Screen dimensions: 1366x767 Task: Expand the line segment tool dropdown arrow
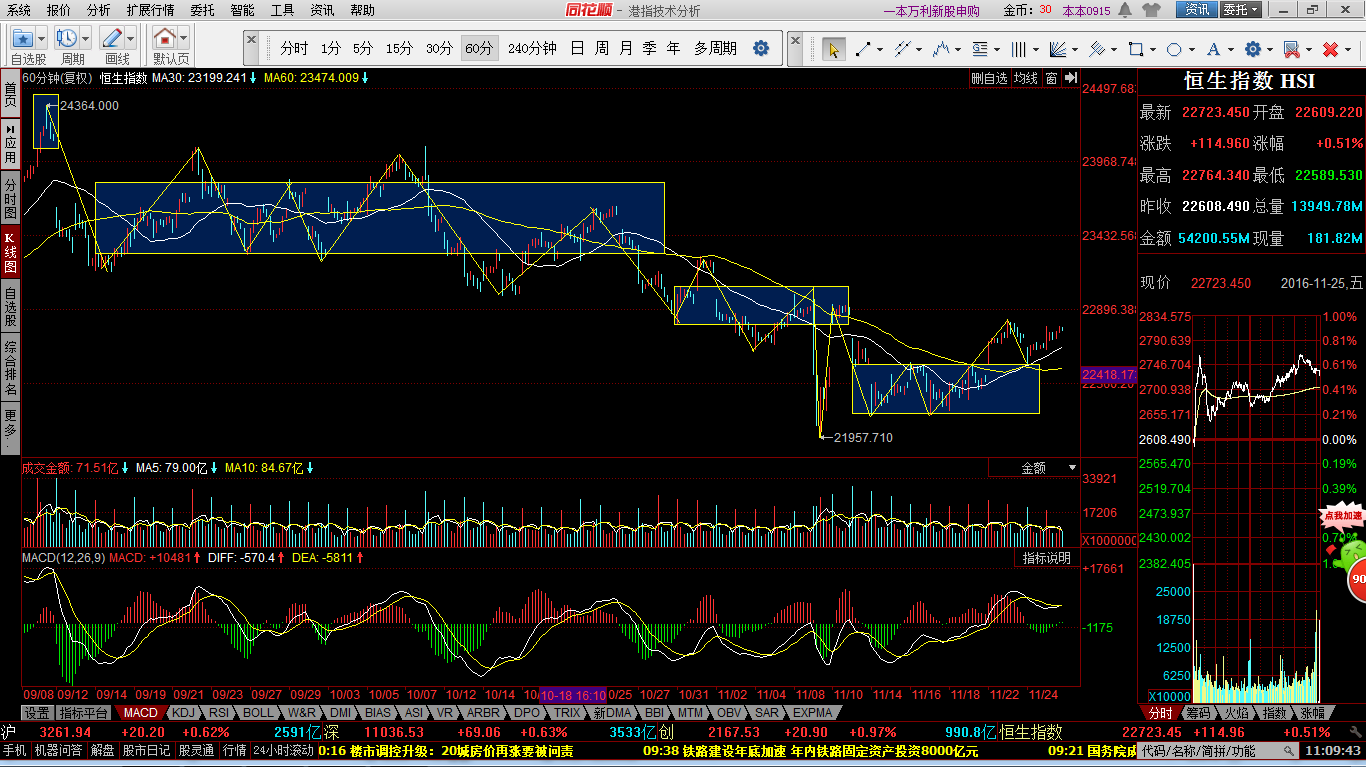point(878,49)
